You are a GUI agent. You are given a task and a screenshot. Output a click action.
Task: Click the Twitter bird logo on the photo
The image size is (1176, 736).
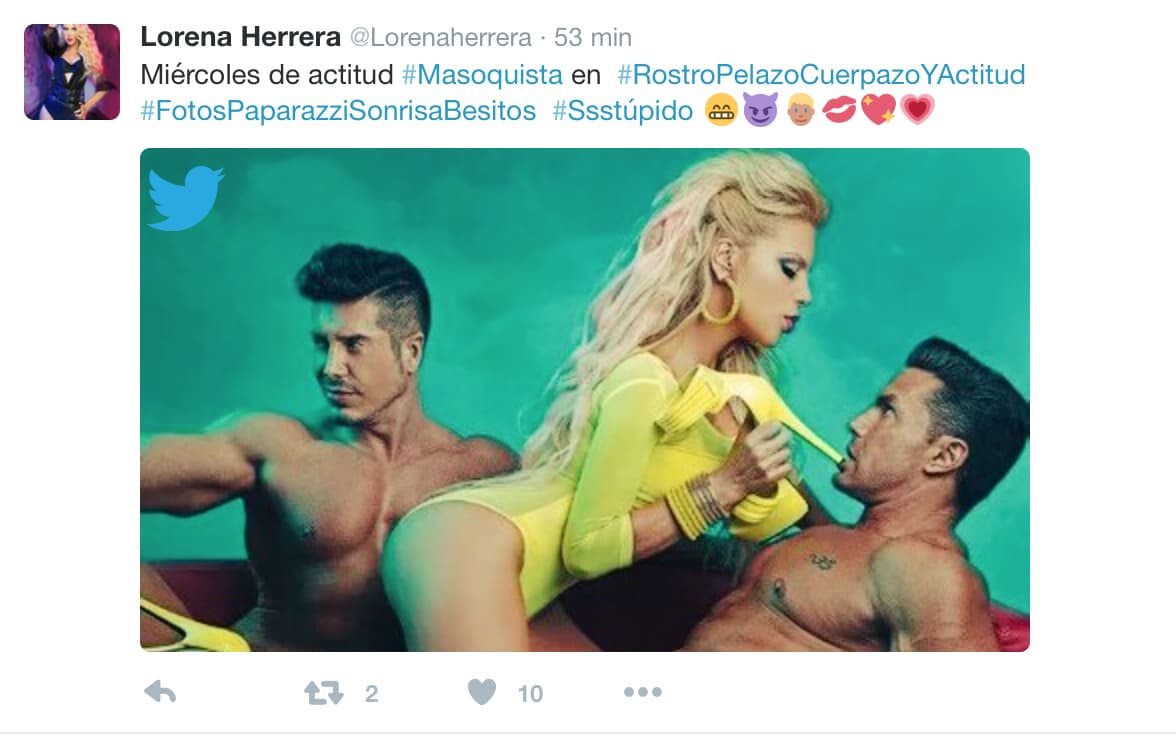185,198
